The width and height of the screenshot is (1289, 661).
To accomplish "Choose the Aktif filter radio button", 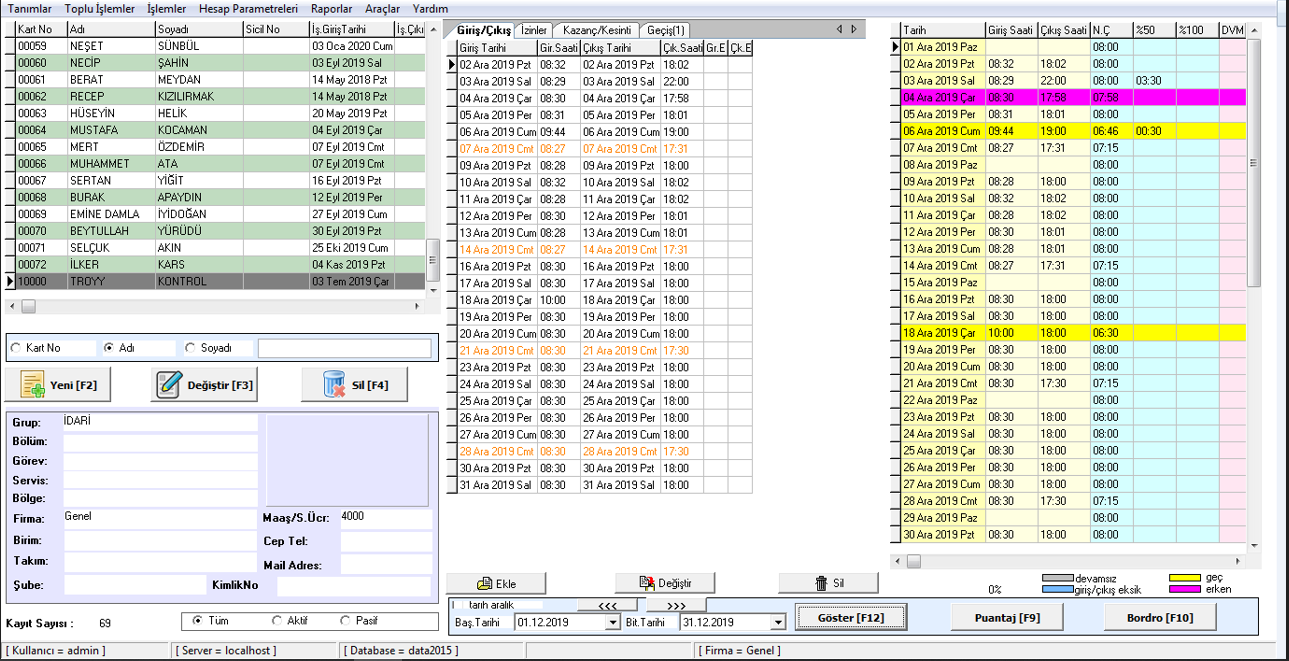I will (278, 621).
